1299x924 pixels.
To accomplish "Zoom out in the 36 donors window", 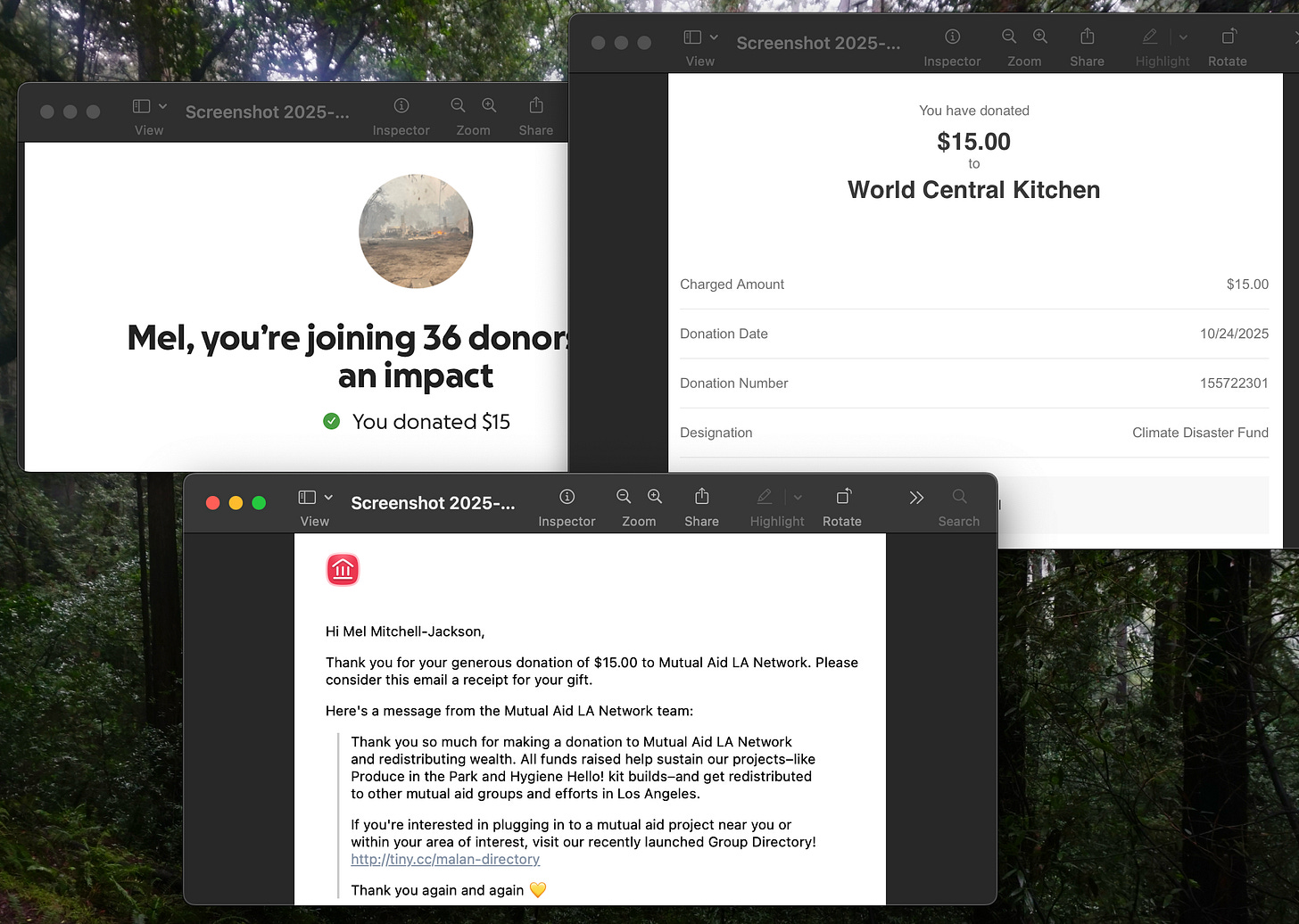I will point(458,105).
